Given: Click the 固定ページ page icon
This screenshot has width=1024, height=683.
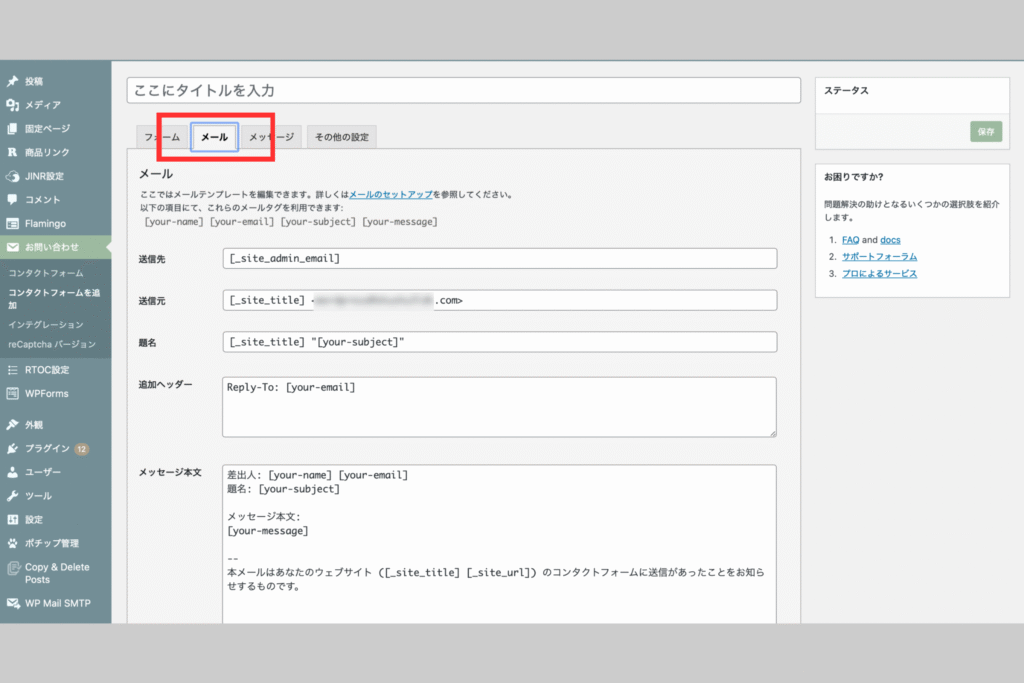Looking at the screenshot, I should 12,129.
